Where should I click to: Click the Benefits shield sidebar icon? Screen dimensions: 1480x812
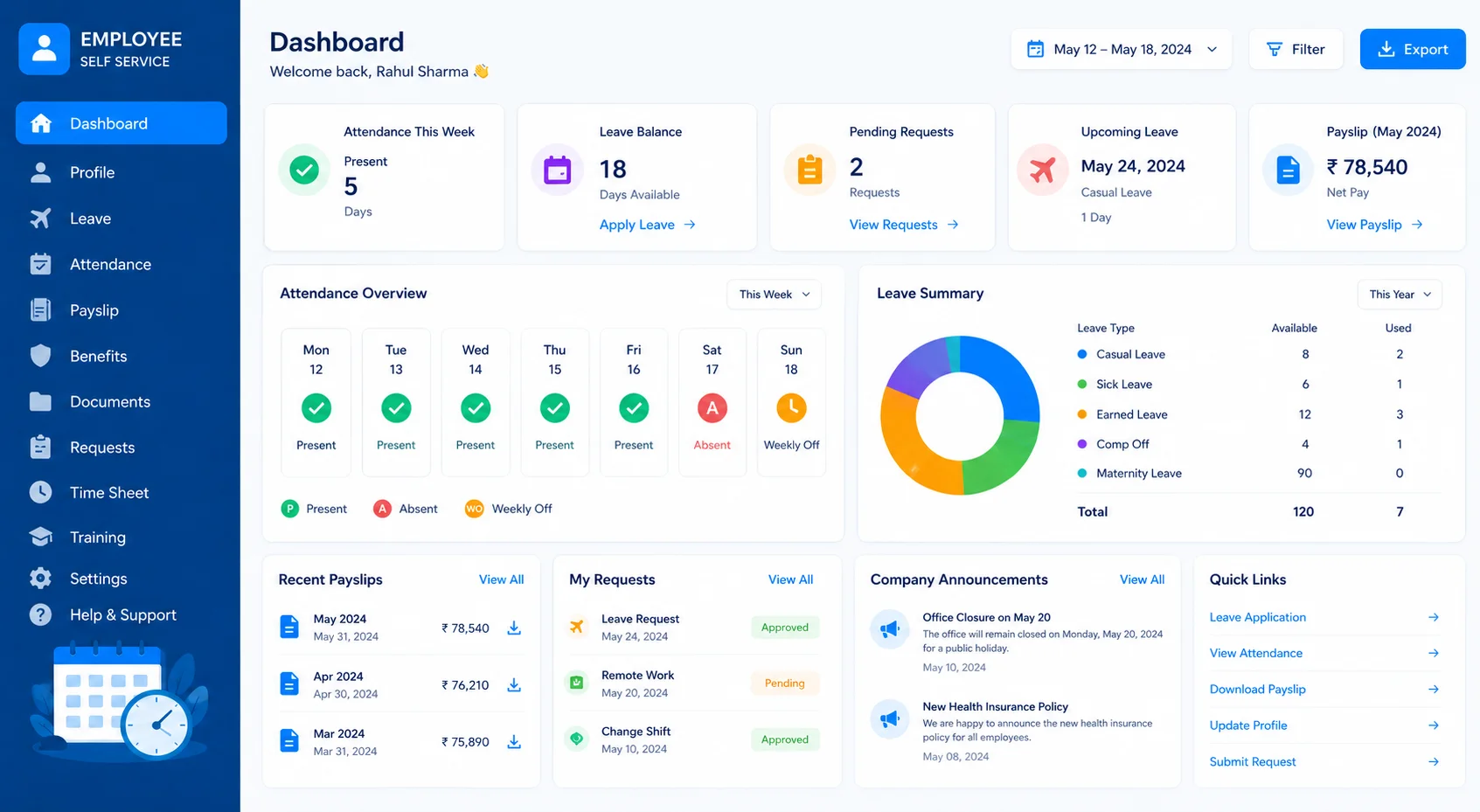[40, 356]
